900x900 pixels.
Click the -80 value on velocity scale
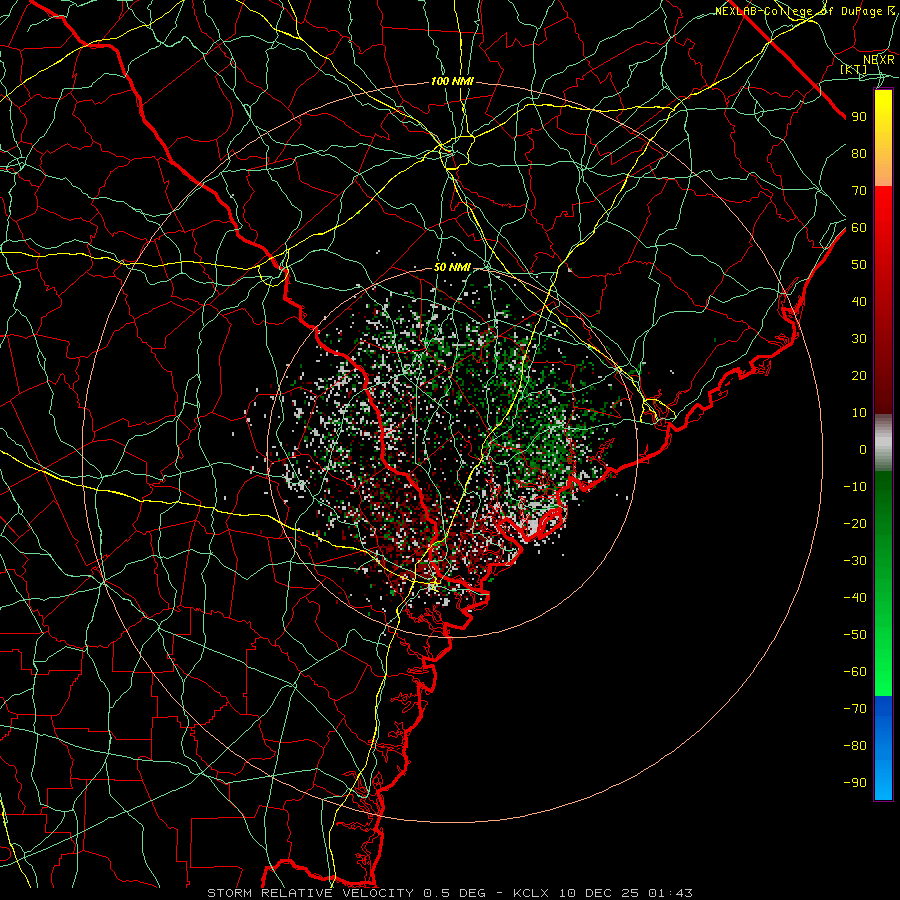(x=855, y=746)
